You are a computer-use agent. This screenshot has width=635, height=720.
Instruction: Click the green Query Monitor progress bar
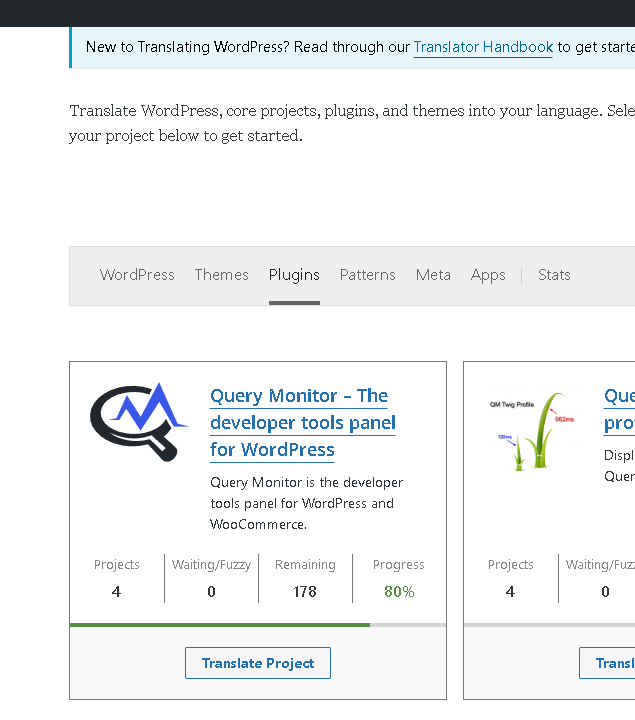(220, 625)
